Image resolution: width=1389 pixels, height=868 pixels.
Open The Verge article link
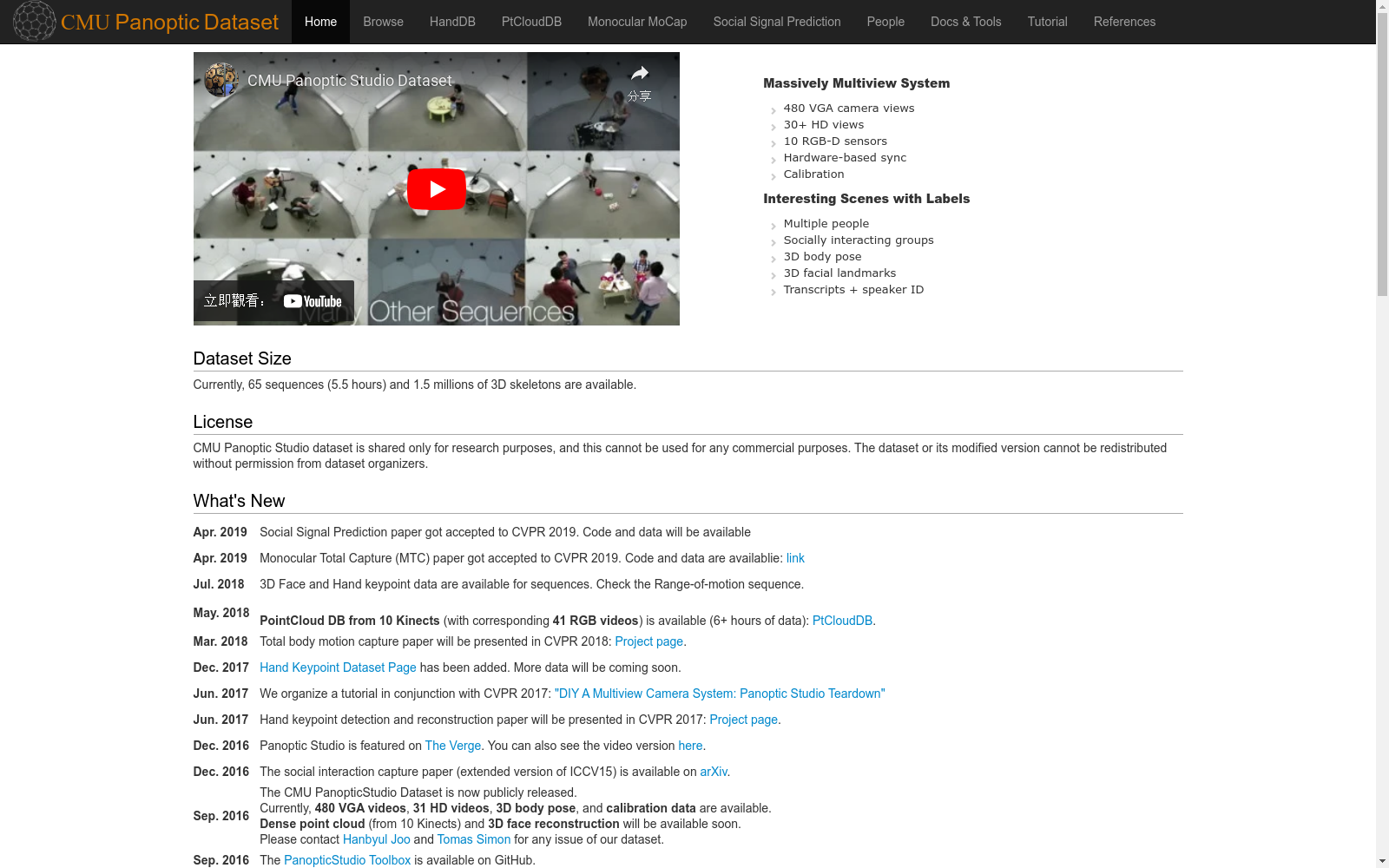click(x=453, y=746)
